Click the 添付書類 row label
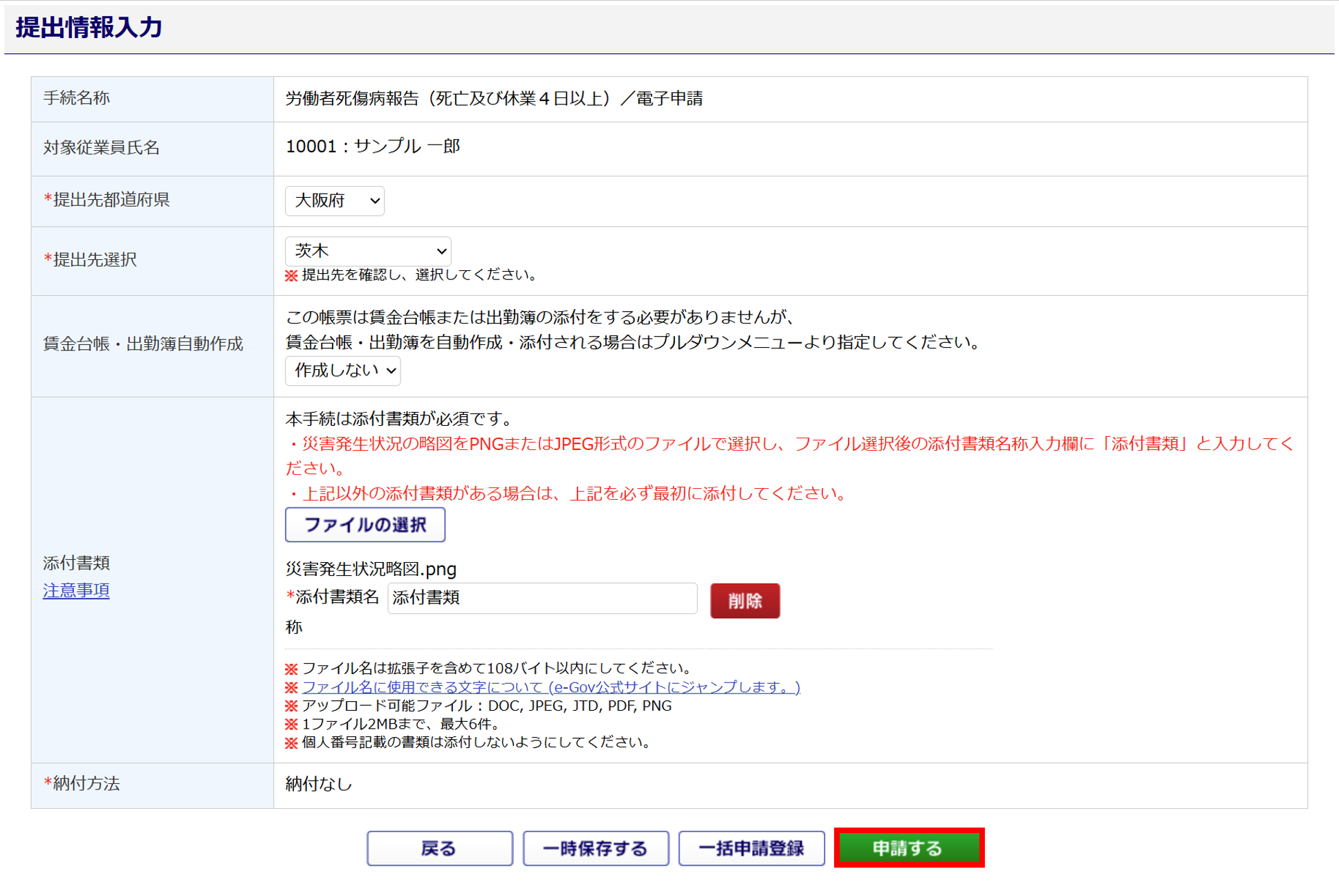This screenshot has height=896, width=1339. pyautogui.click(x=76, y=563)
